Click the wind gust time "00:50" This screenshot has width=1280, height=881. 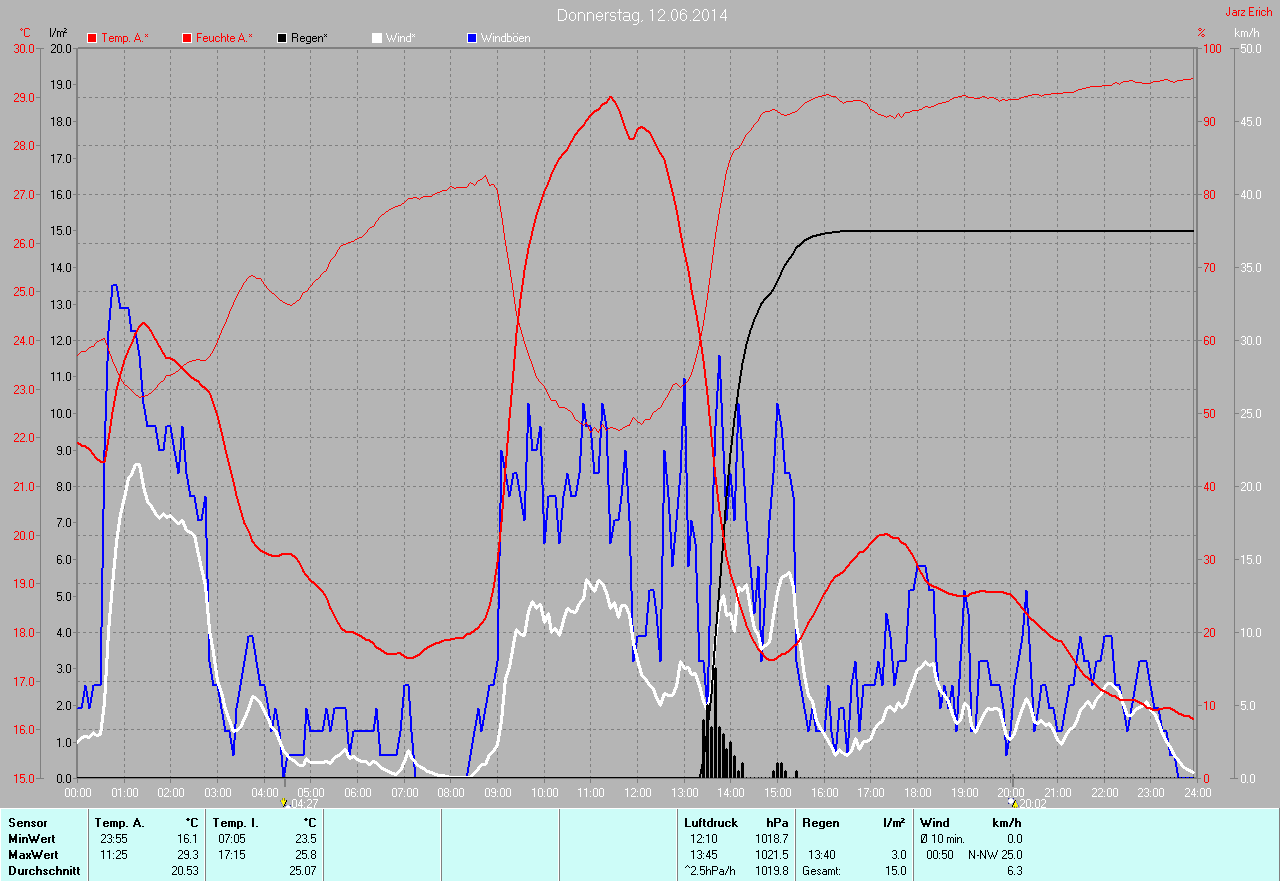(940, 855)
